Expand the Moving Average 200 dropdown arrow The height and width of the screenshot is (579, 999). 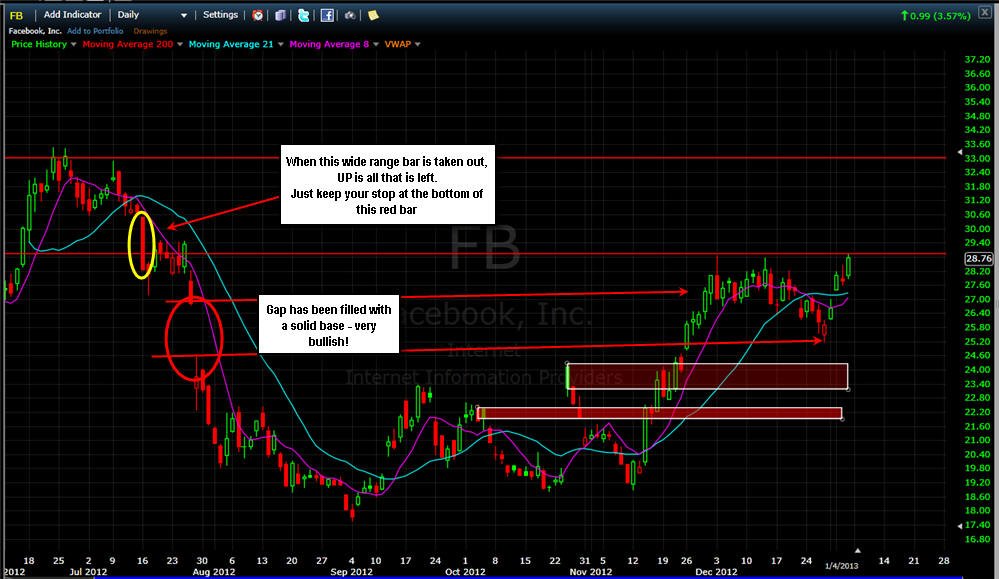pos(180,45)
